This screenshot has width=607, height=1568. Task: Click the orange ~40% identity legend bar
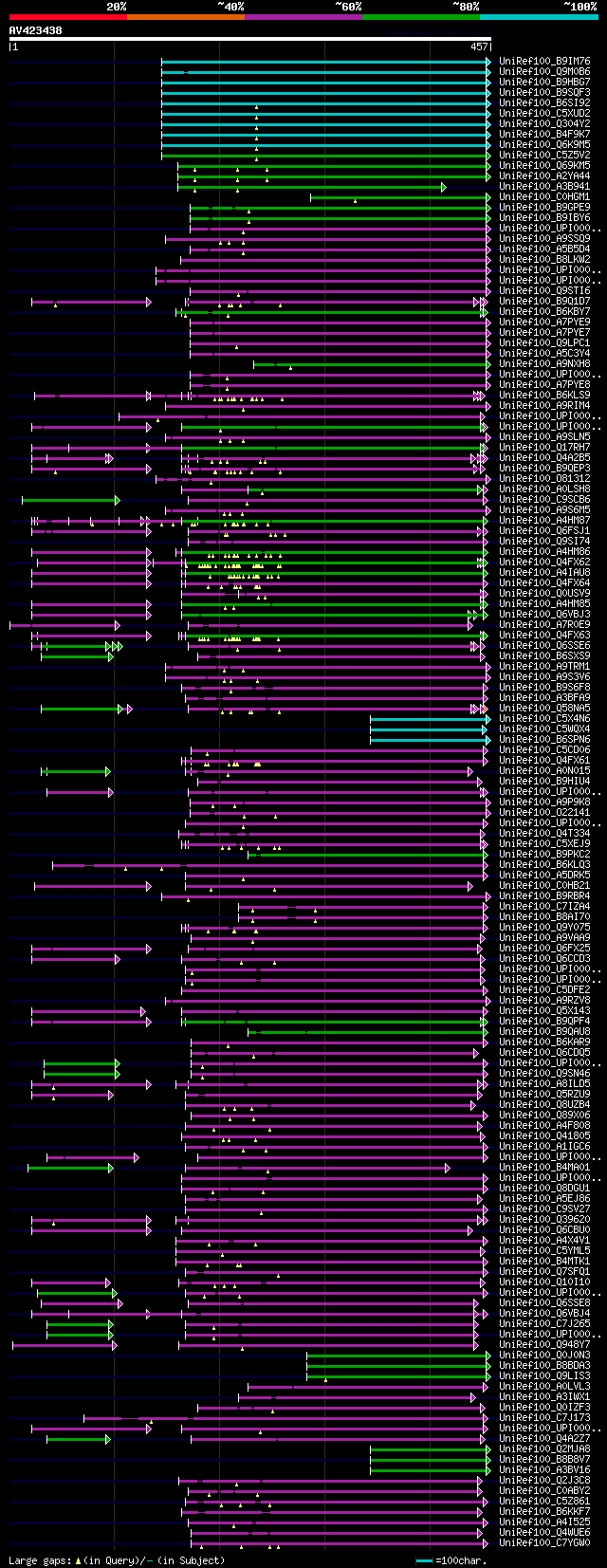pos(186,17)
